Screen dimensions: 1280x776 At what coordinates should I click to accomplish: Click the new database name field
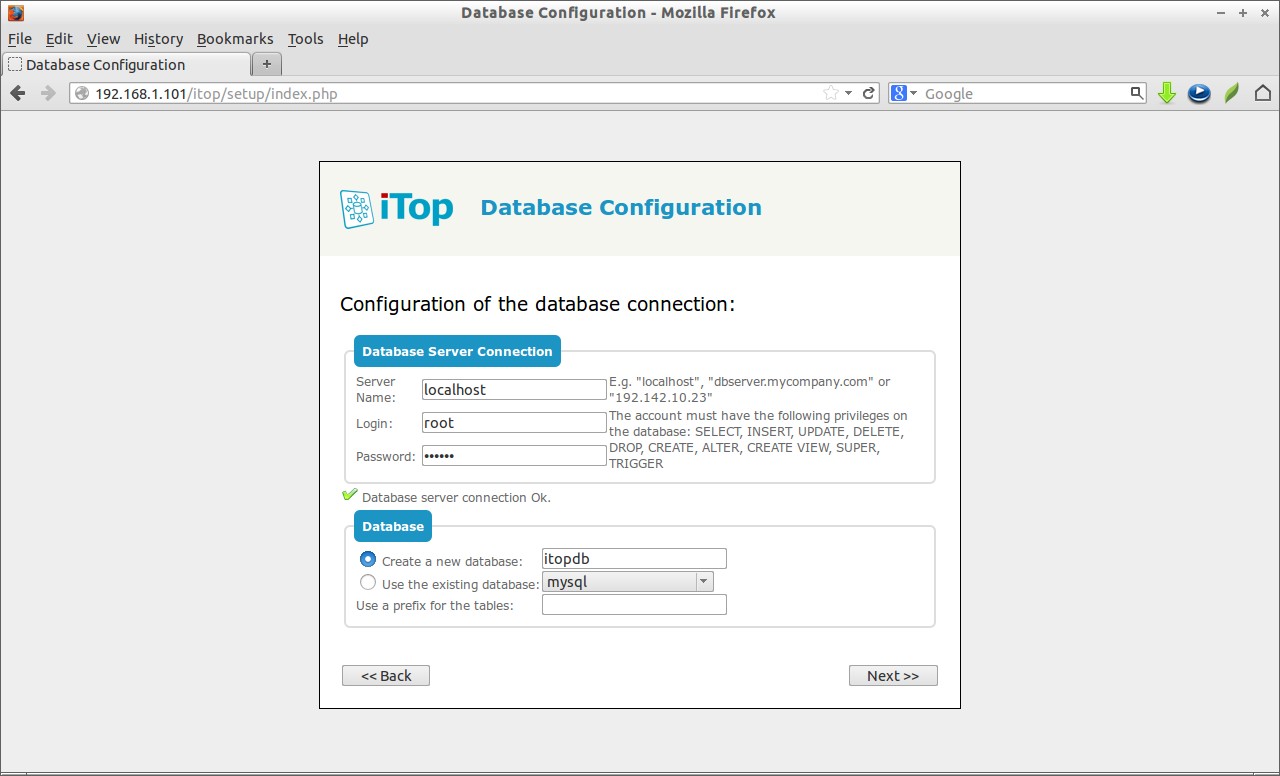[634, 559]
